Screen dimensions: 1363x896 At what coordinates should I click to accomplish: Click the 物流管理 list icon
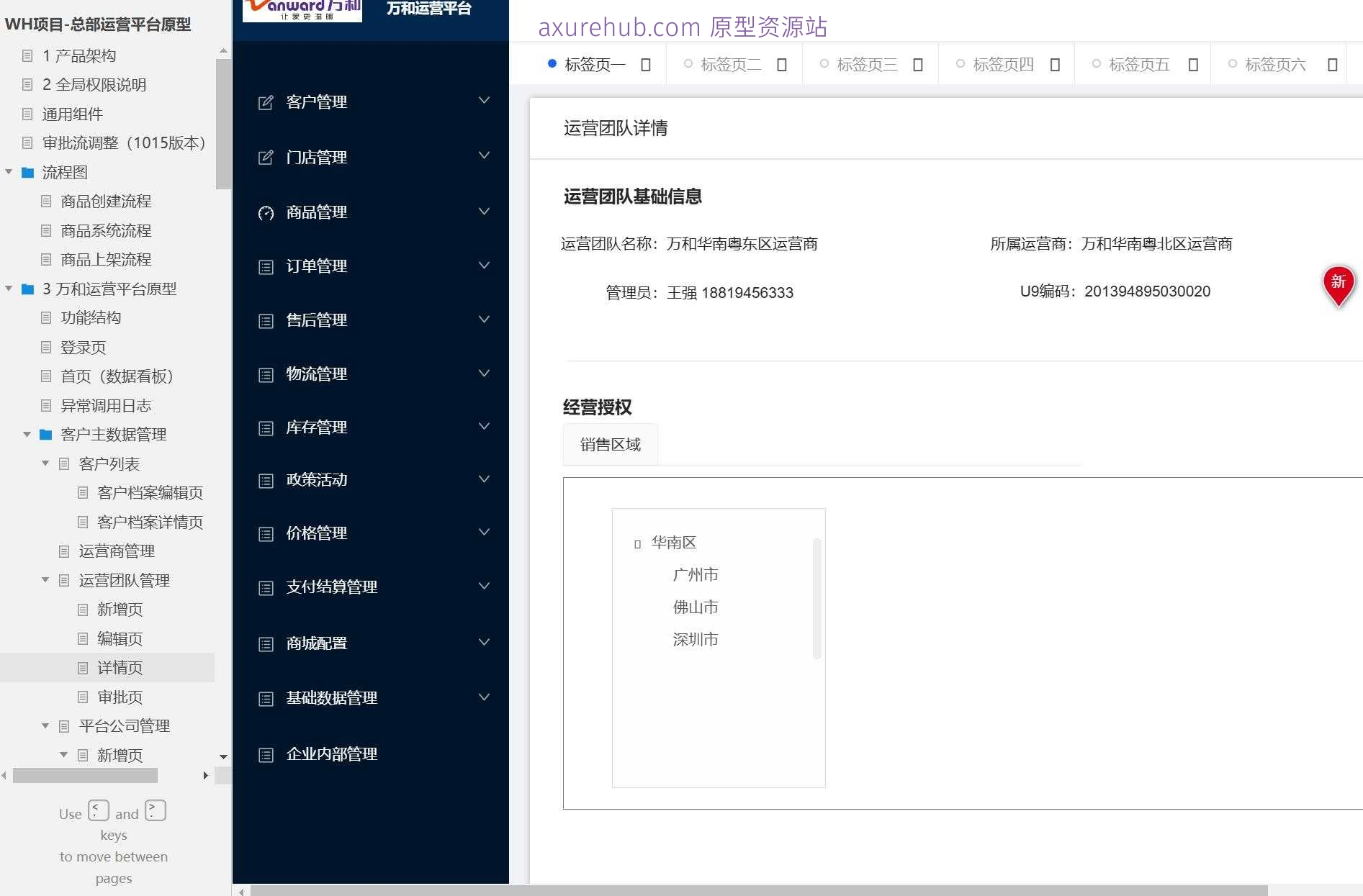click(264, 374)
